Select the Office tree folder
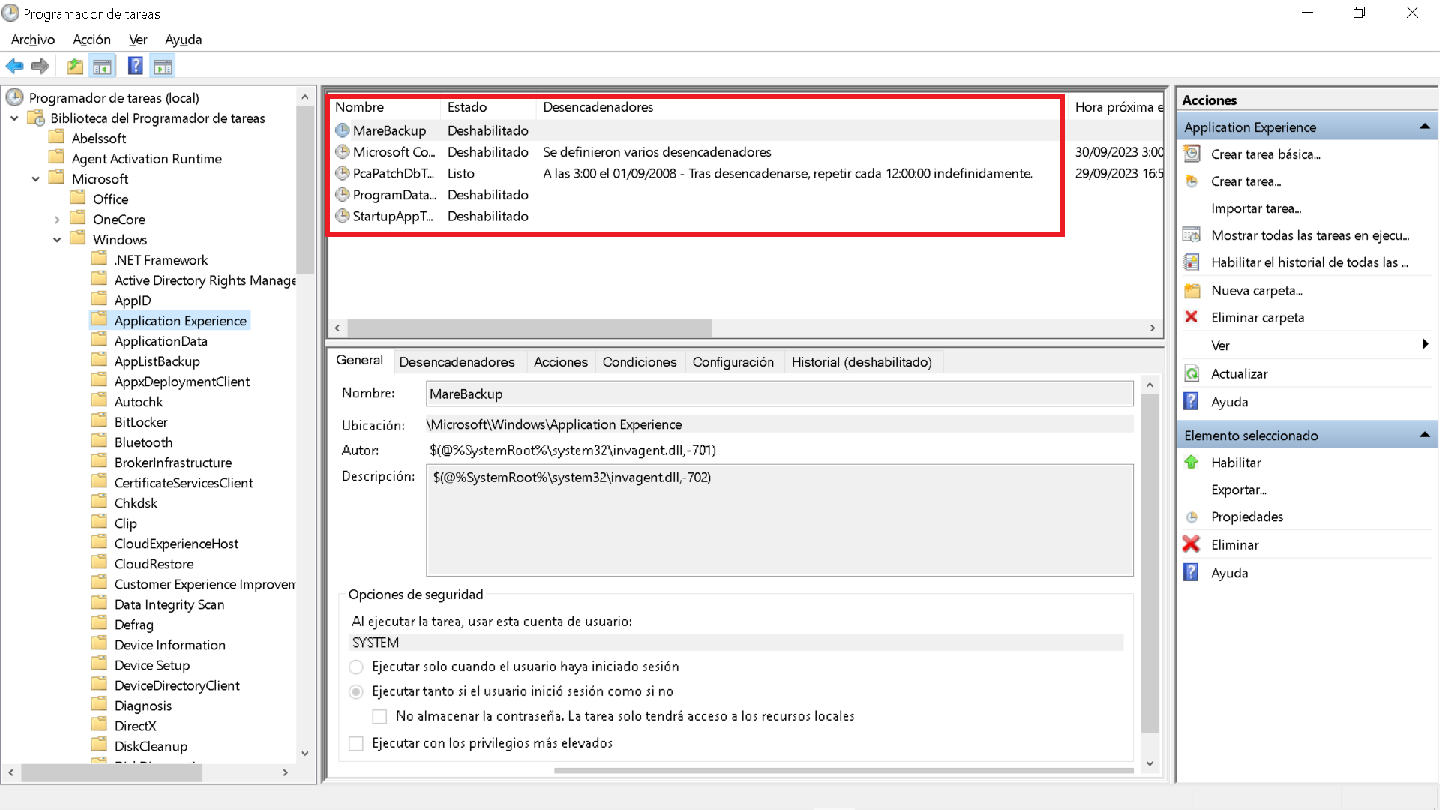The height and width of the screenshot is (810, 1440). [110, 199]
